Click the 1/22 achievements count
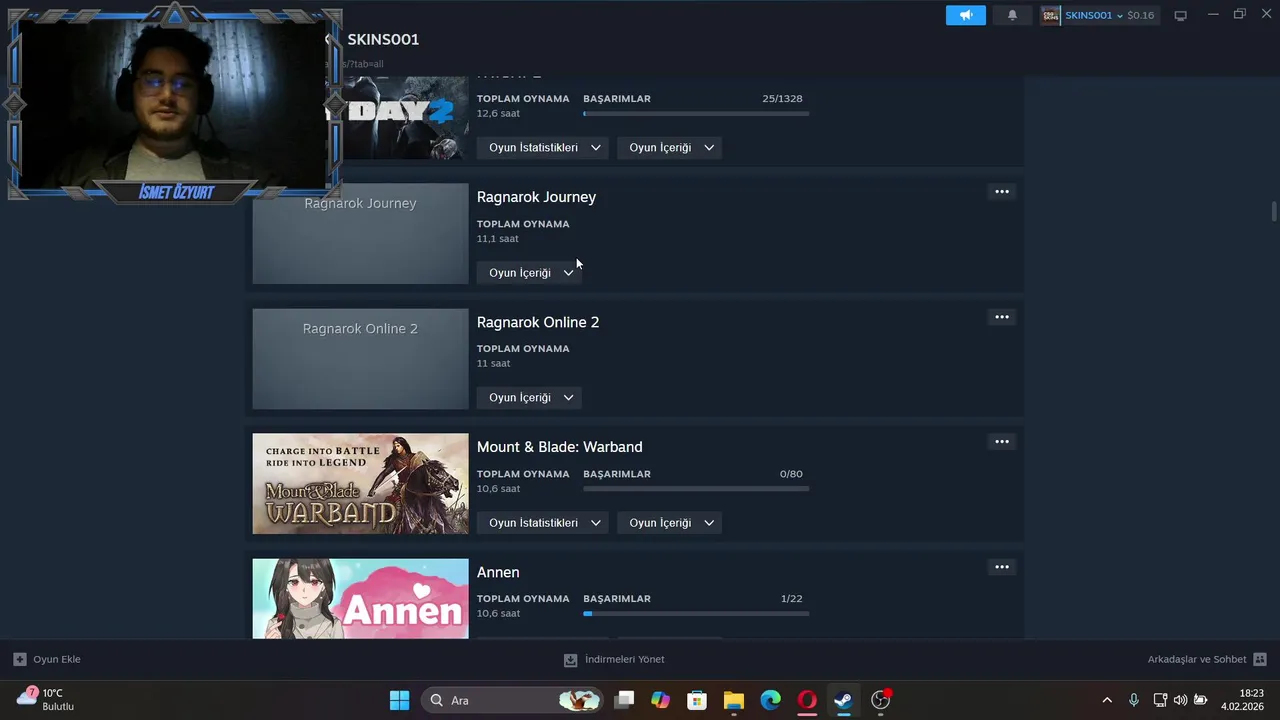Screen dimensions: 1280x720 click(791, 599)
